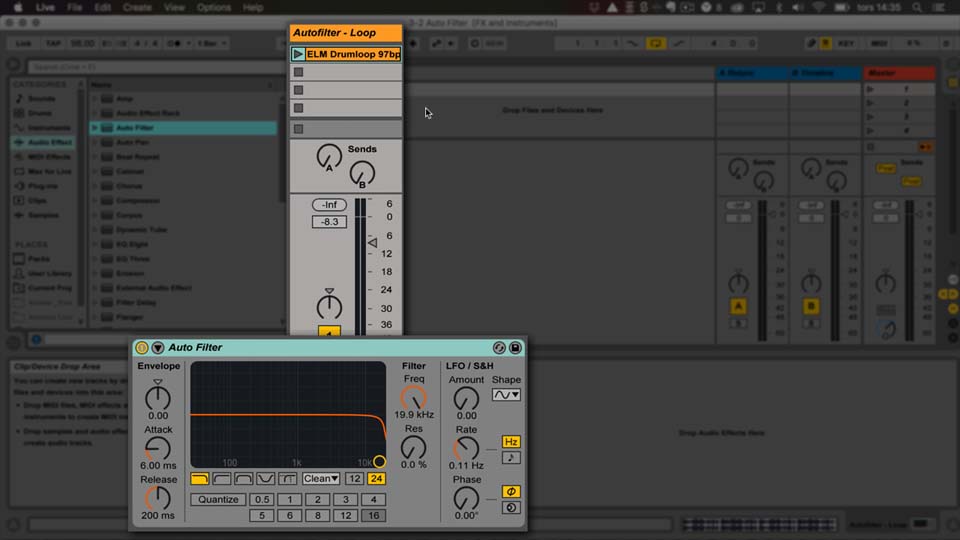Select the ELM Drumloop 97bpm clip
The width and height of the screenshot is (960, 540).
click(353, 54)
